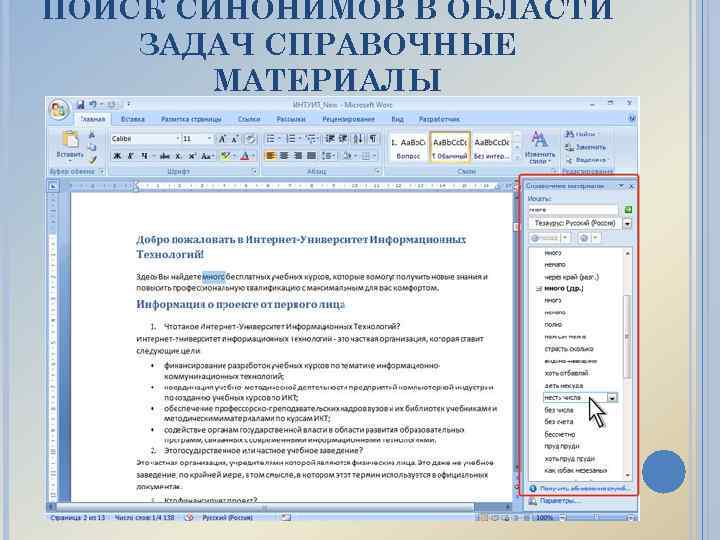Increase paragraph indent
Viewport: 720px width, 540px height.
coord(343,139)
